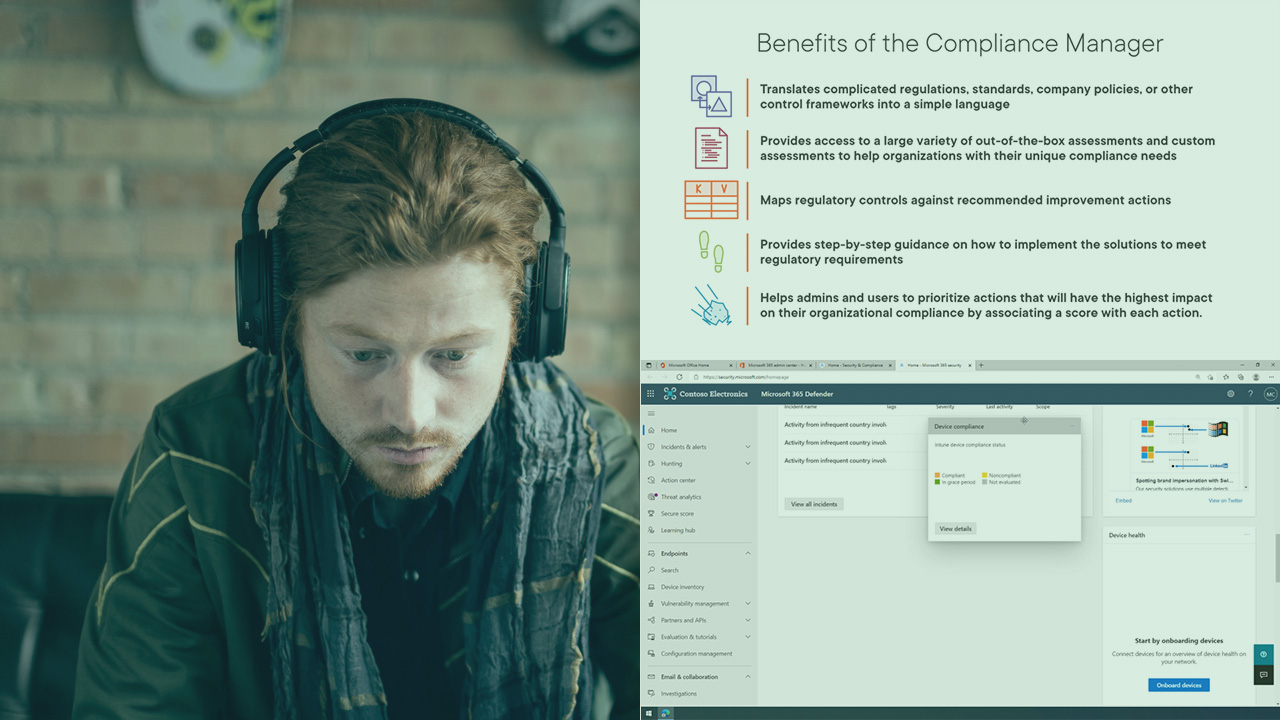Collapse the Endpoints section
Image resolution: width=1280 pixels, height=720 pixels.
(x=747, y=553)
